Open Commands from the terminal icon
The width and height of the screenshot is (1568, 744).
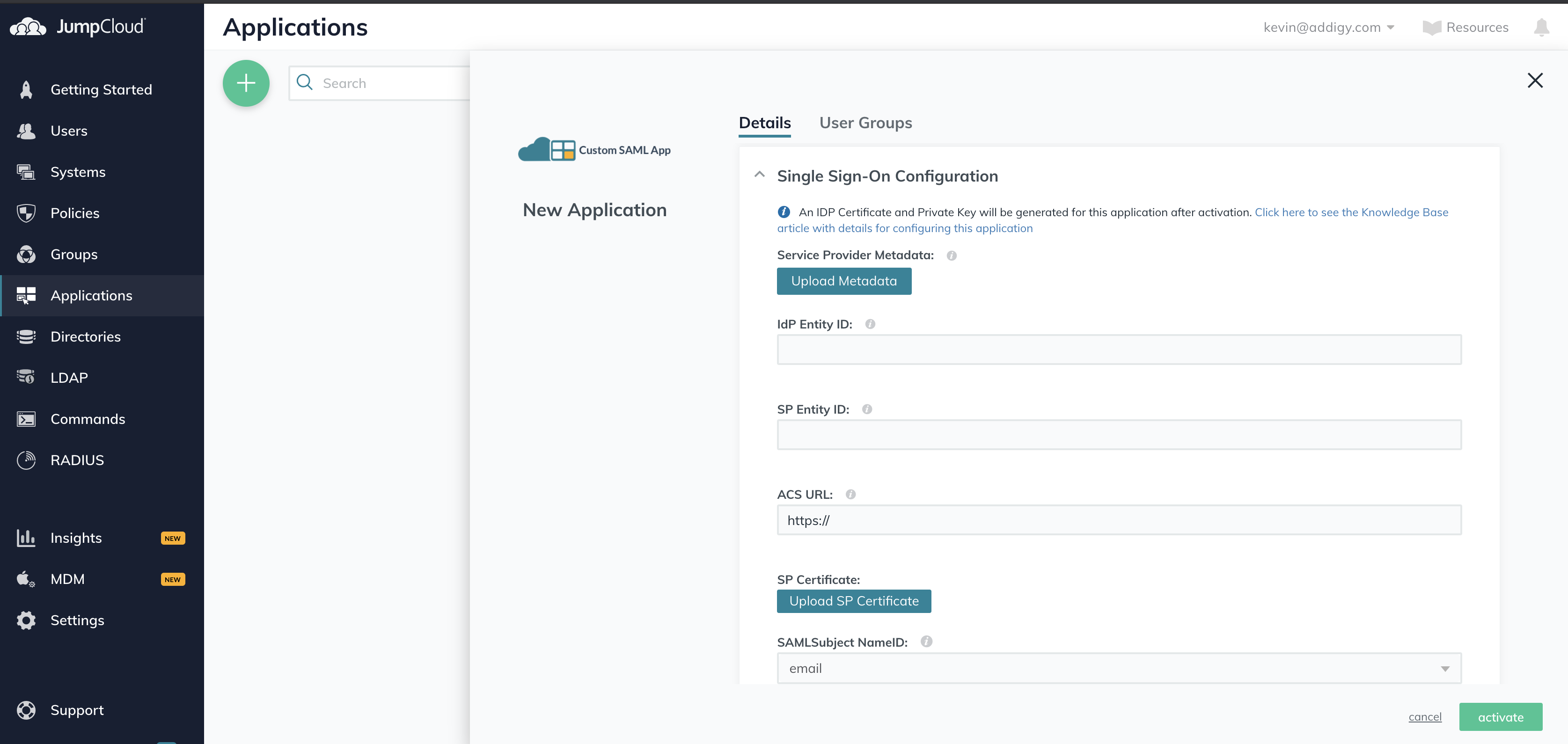[x=26, y=418]
